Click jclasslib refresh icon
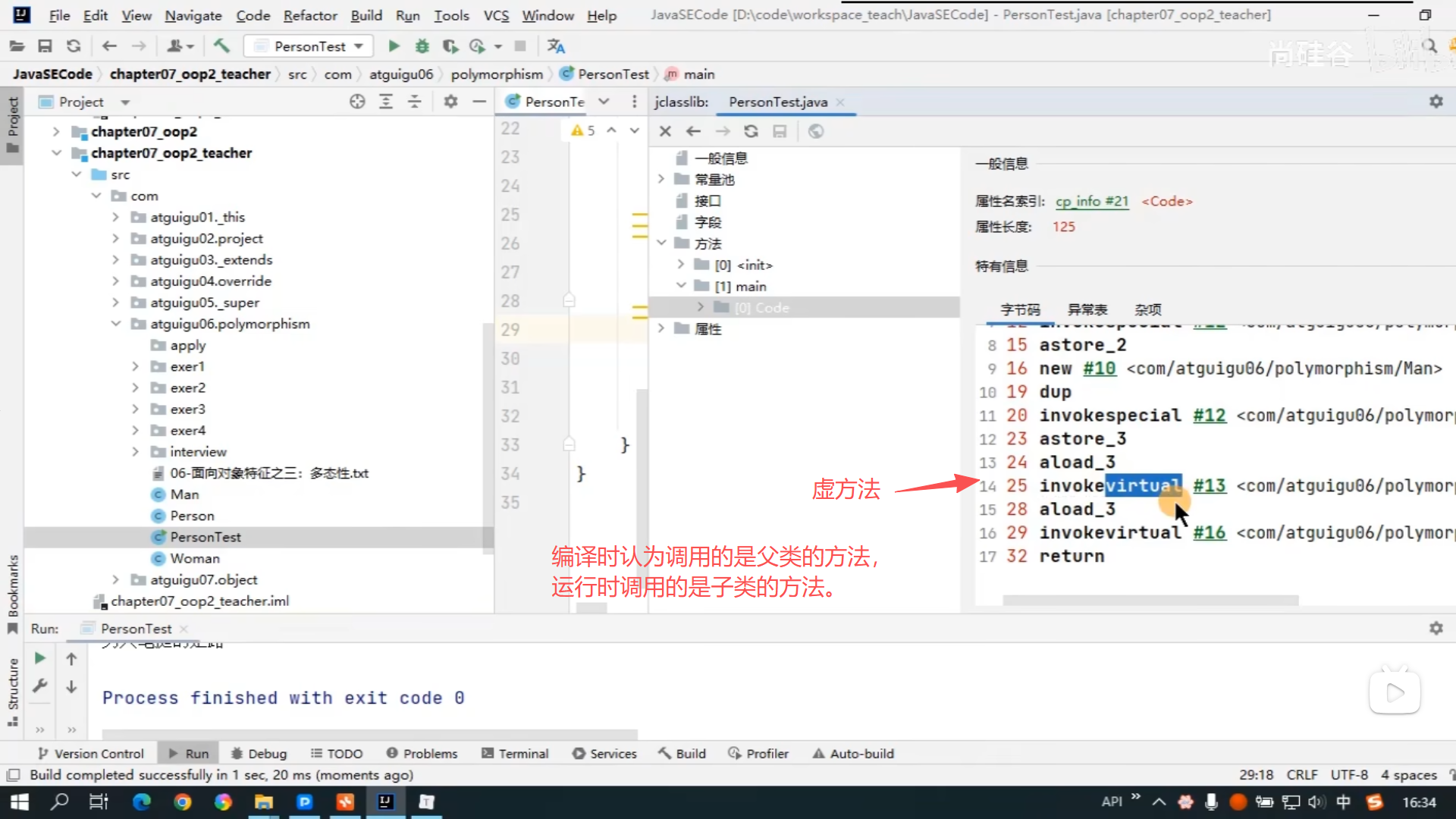 coord(751,131)
